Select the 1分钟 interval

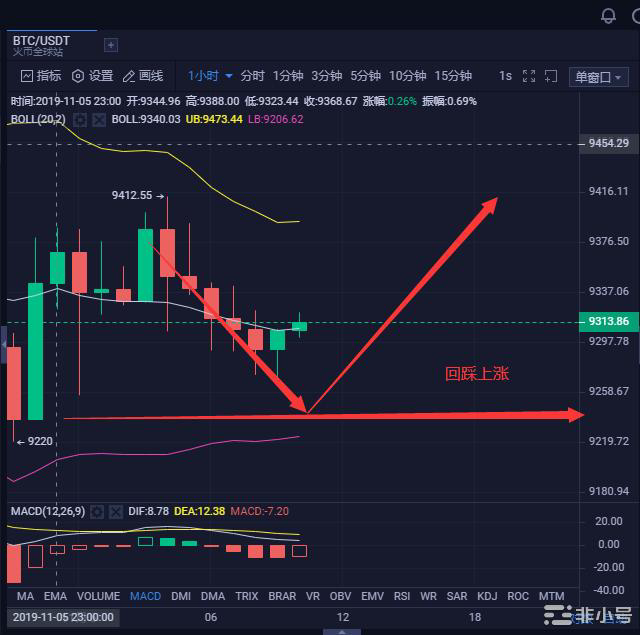point(288,76)
